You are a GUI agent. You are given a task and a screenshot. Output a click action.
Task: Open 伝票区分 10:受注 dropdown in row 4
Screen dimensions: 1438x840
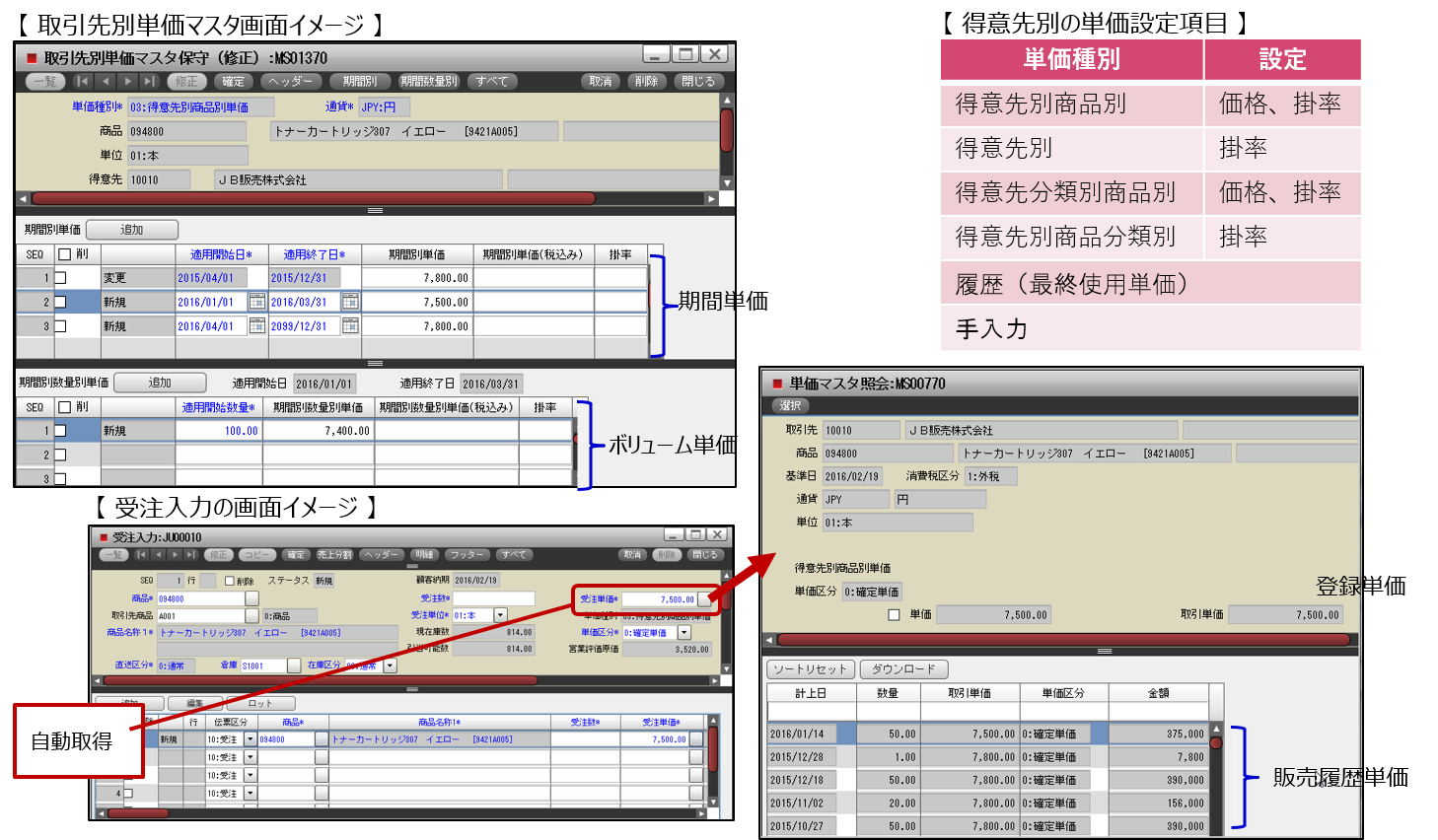(x=251, y=793)
